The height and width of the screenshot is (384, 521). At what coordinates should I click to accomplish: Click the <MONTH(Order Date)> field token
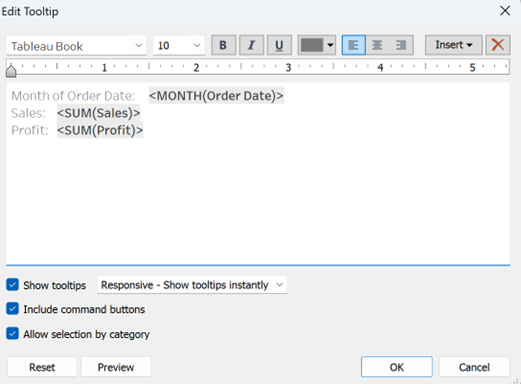pos(216,96)
